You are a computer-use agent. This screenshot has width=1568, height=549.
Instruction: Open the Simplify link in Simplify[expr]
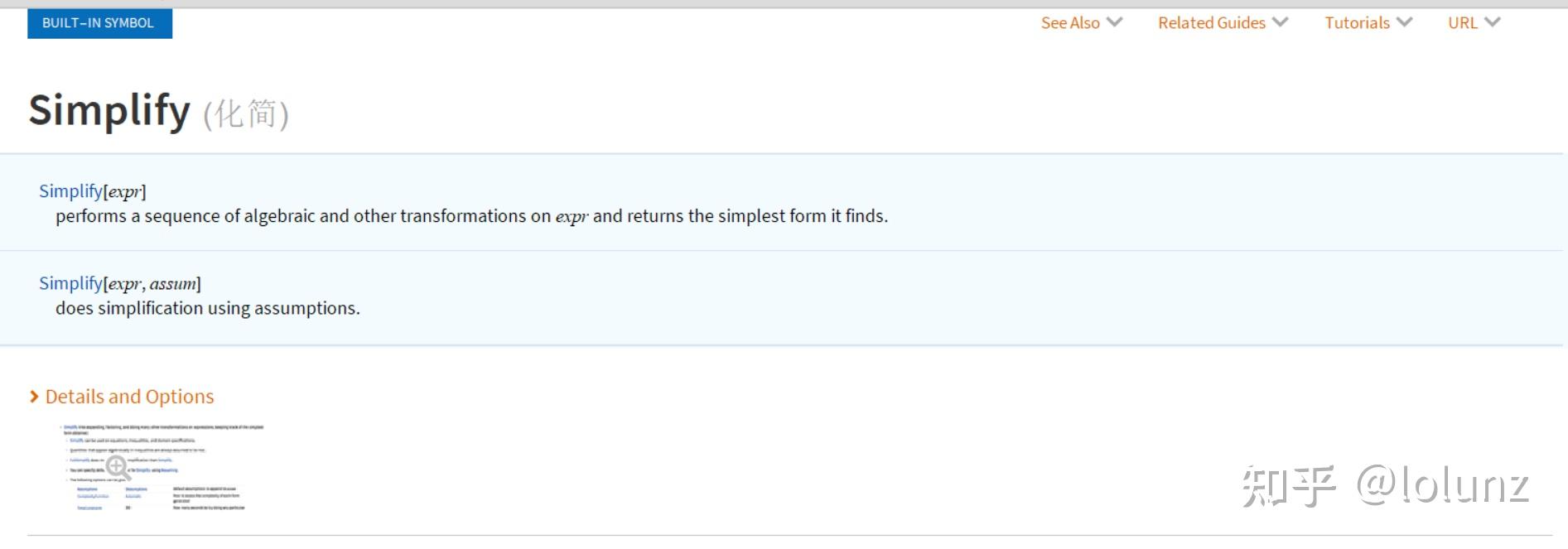(x=70, y=191)
